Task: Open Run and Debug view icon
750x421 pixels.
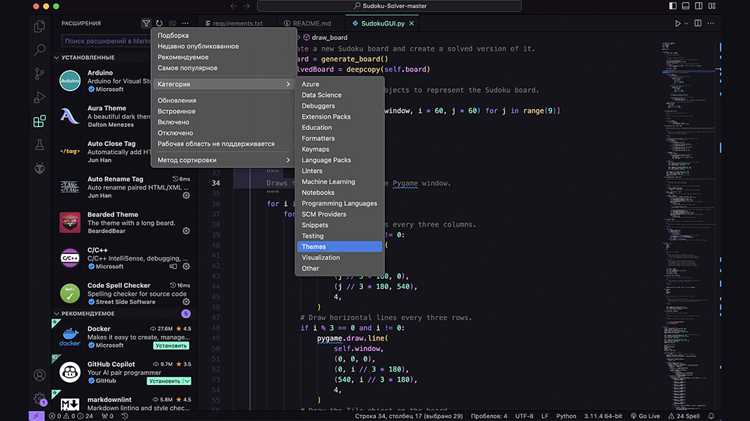Action: coord(40,97)
